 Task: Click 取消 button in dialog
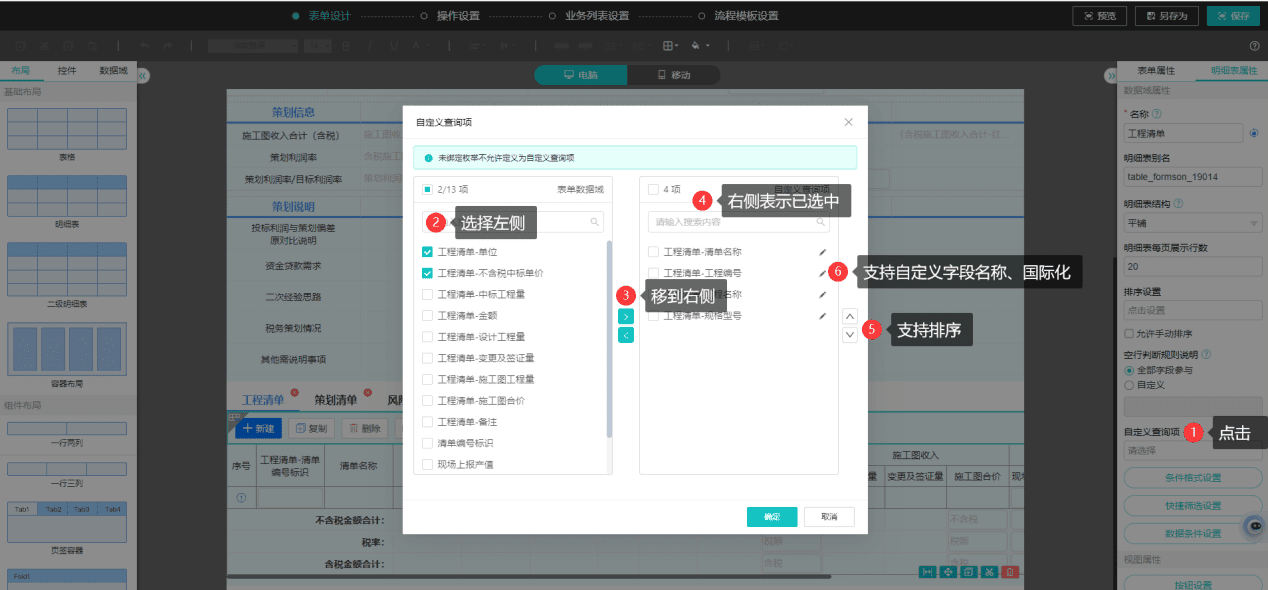click(829, 516)
